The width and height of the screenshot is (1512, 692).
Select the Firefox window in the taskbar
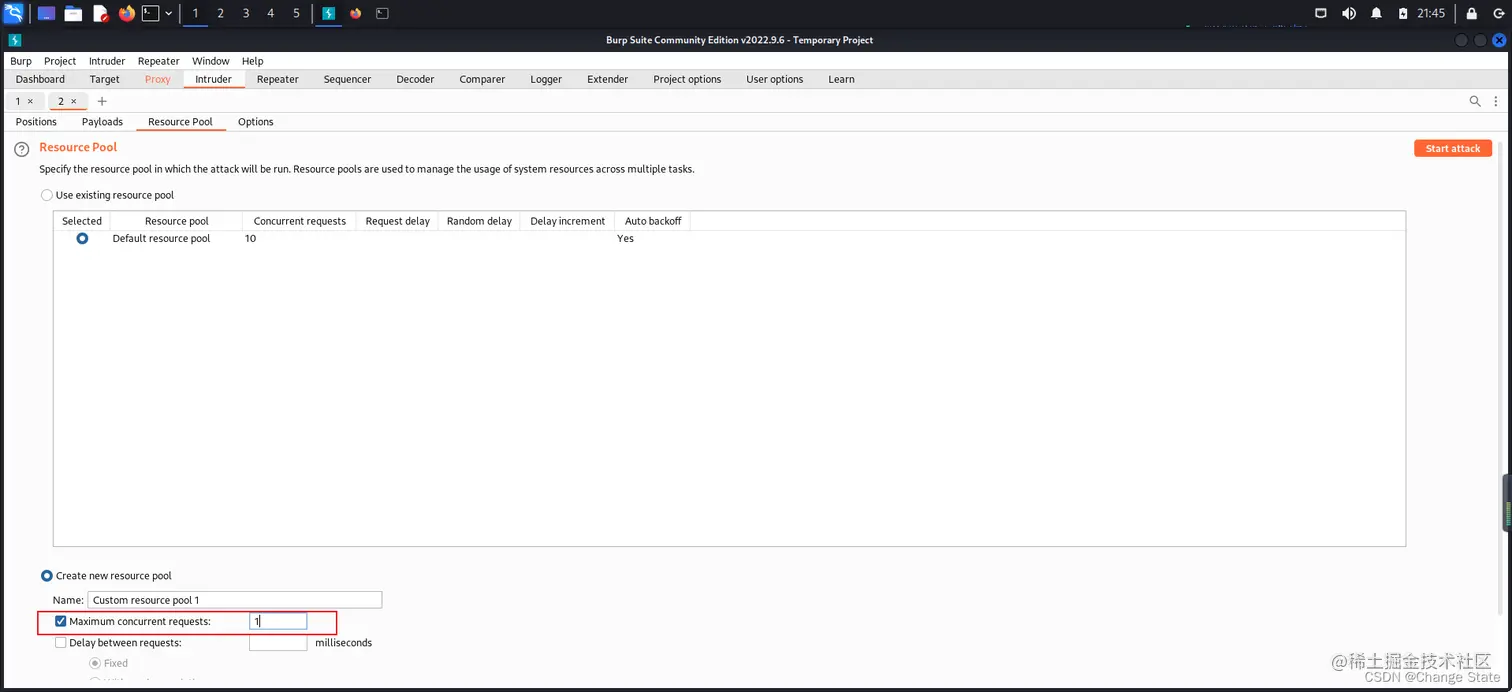click(x=355, y=13)
